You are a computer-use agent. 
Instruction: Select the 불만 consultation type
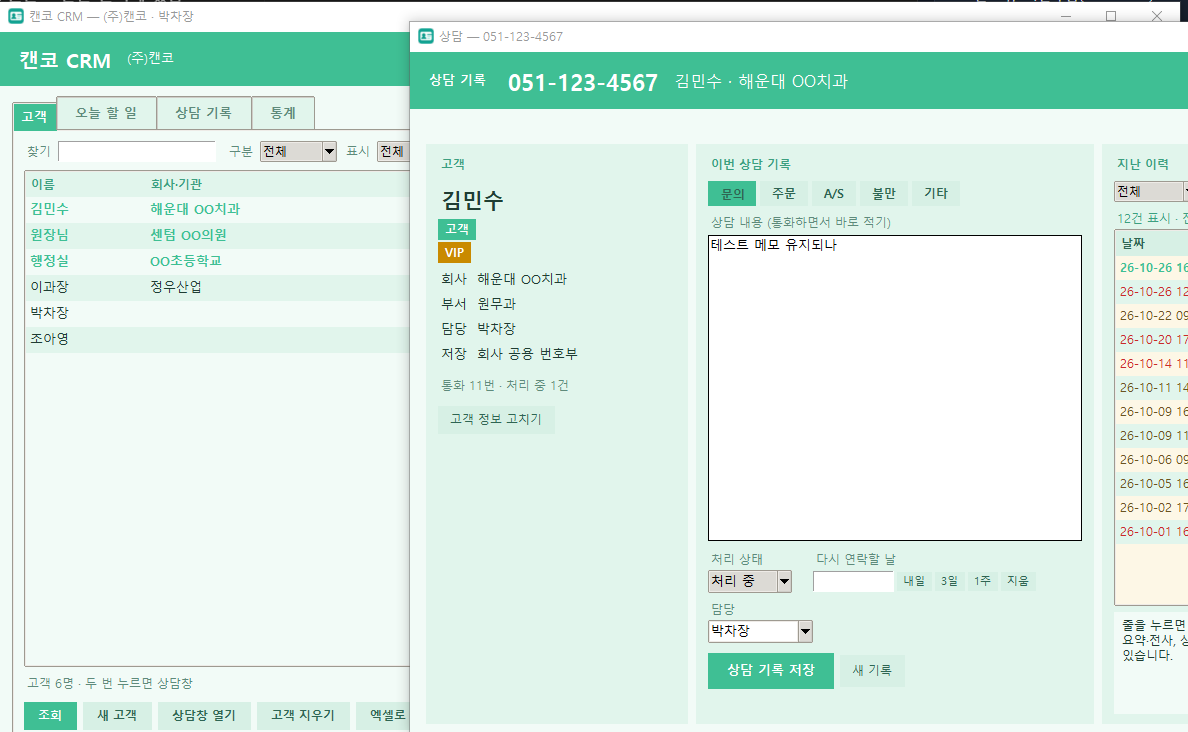(x=883, y=194)
